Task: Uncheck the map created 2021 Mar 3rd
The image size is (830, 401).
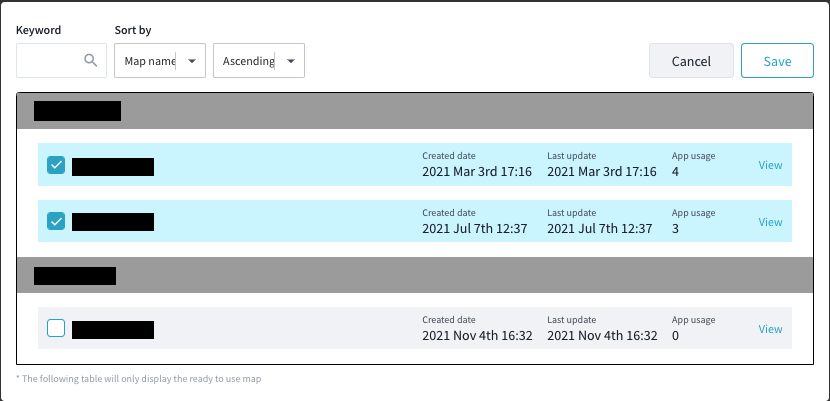Action: click(56, 165)
